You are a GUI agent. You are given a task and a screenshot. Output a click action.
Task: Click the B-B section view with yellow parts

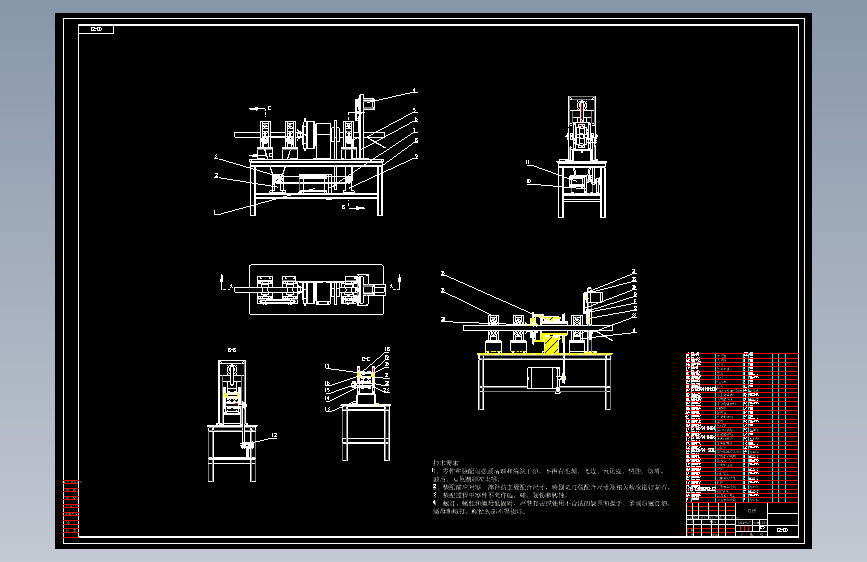[233, 420]
